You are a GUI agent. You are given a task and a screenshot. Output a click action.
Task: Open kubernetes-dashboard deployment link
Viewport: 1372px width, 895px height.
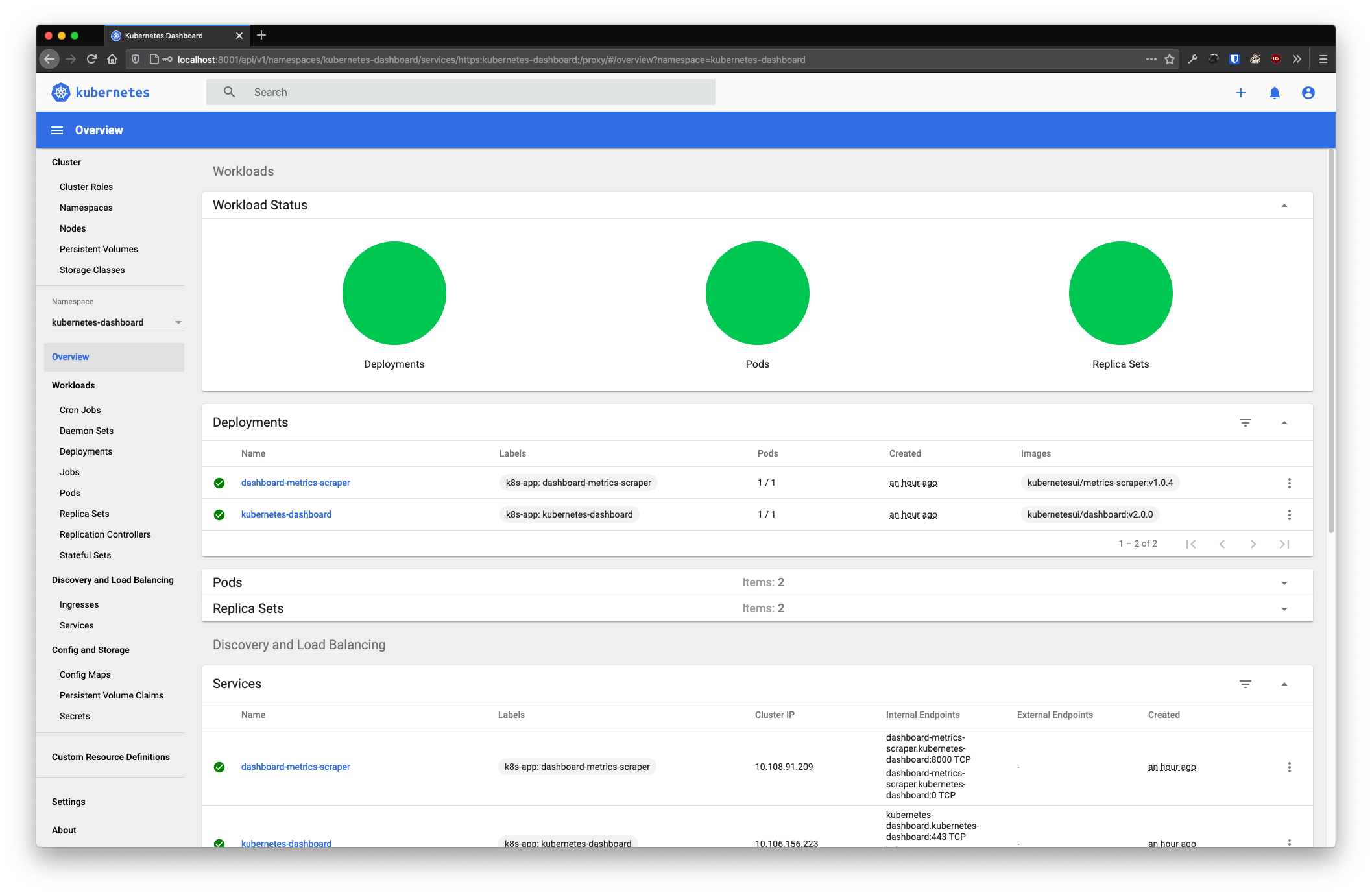[287, 514]
